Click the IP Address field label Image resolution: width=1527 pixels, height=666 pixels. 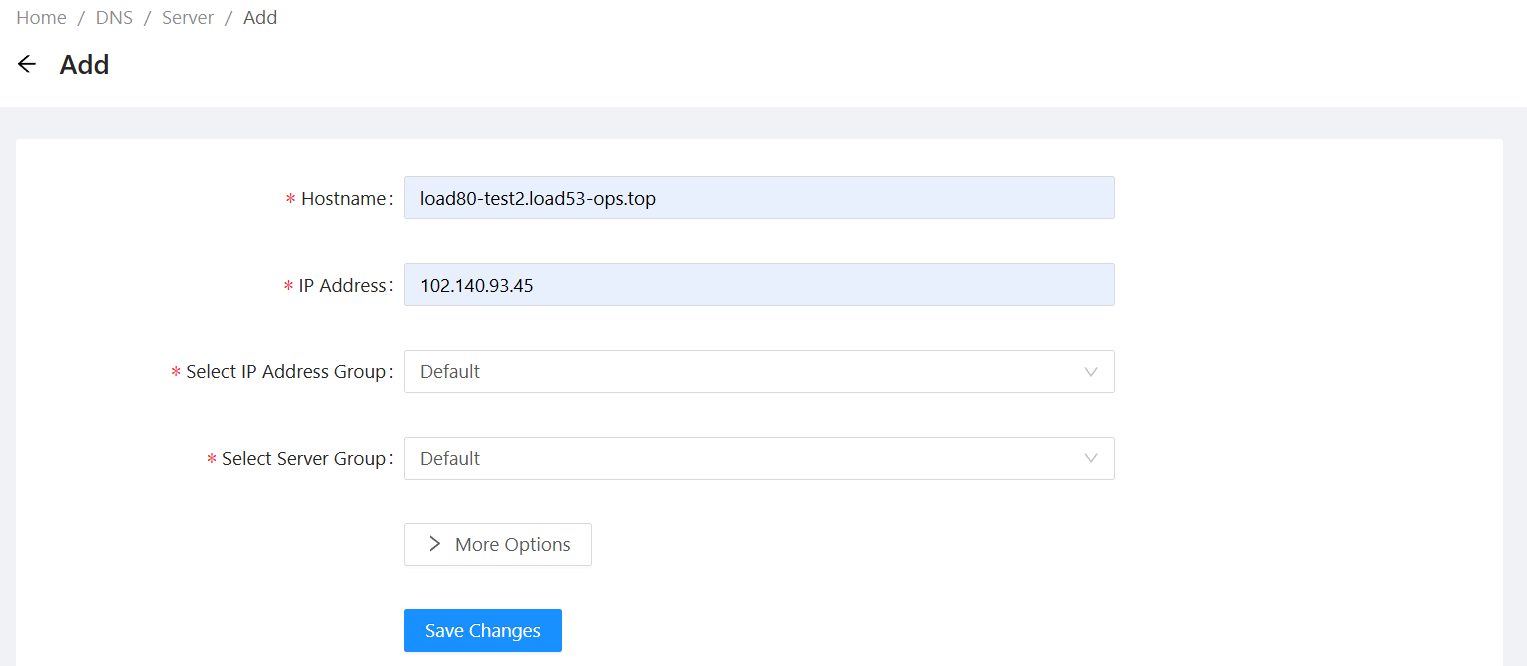click(342, 286)
